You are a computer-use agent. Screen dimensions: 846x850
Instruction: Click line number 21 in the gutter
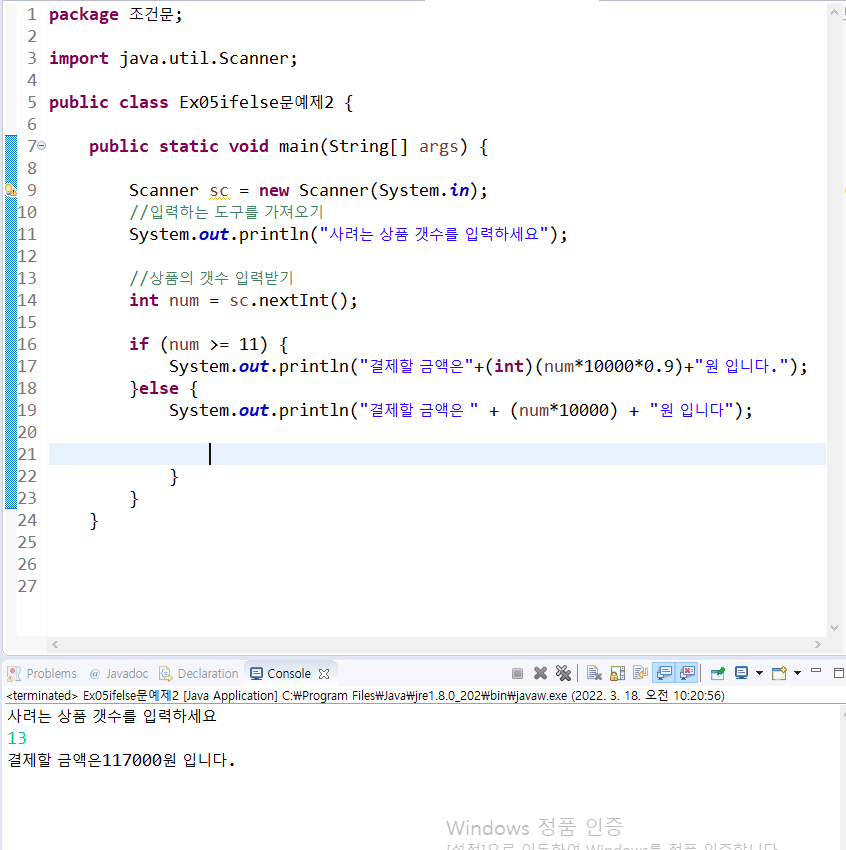pyautogui.click(x=27, y=454)
